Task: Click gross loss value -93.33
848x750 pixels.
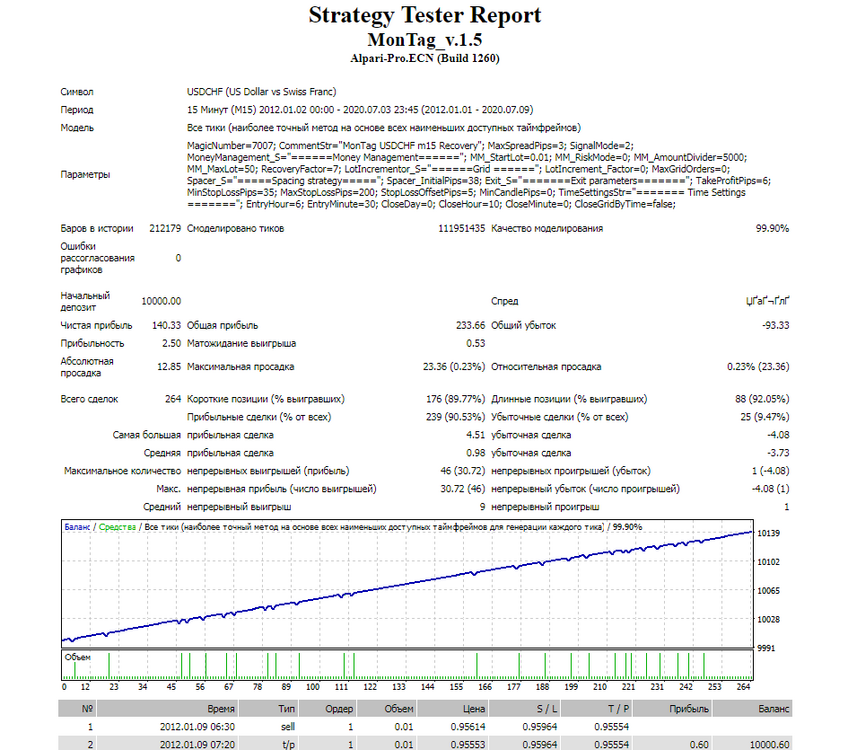Action: (x=775, y=326)
